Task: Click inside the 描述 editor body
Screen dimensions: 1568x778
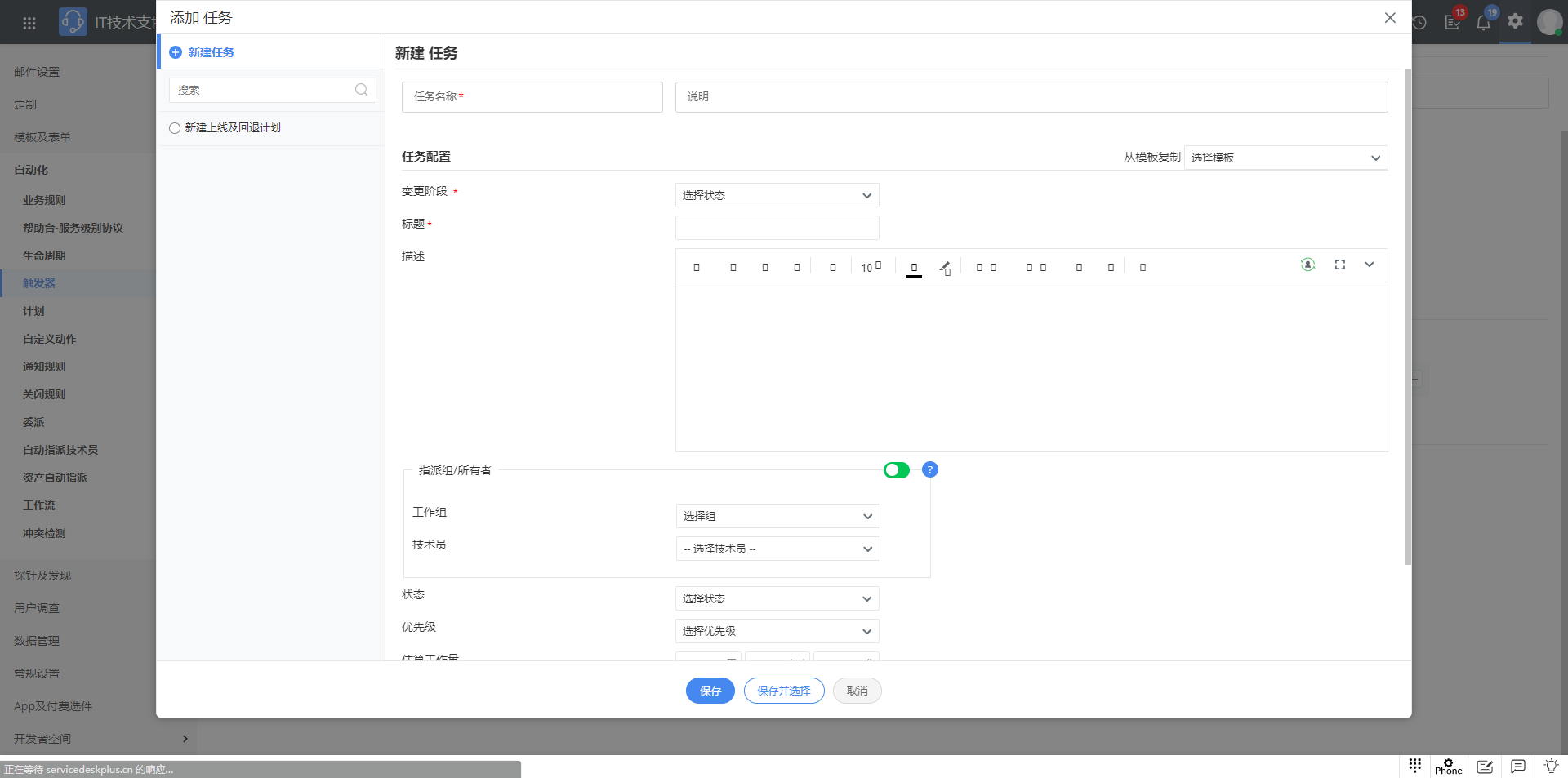Action: tap(1031, 367)
